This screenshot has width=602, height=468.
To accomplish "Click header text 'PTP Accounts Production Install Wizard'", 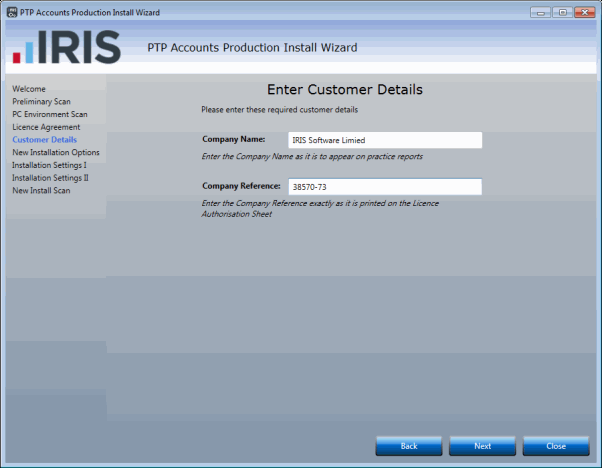I will (252, 48).
